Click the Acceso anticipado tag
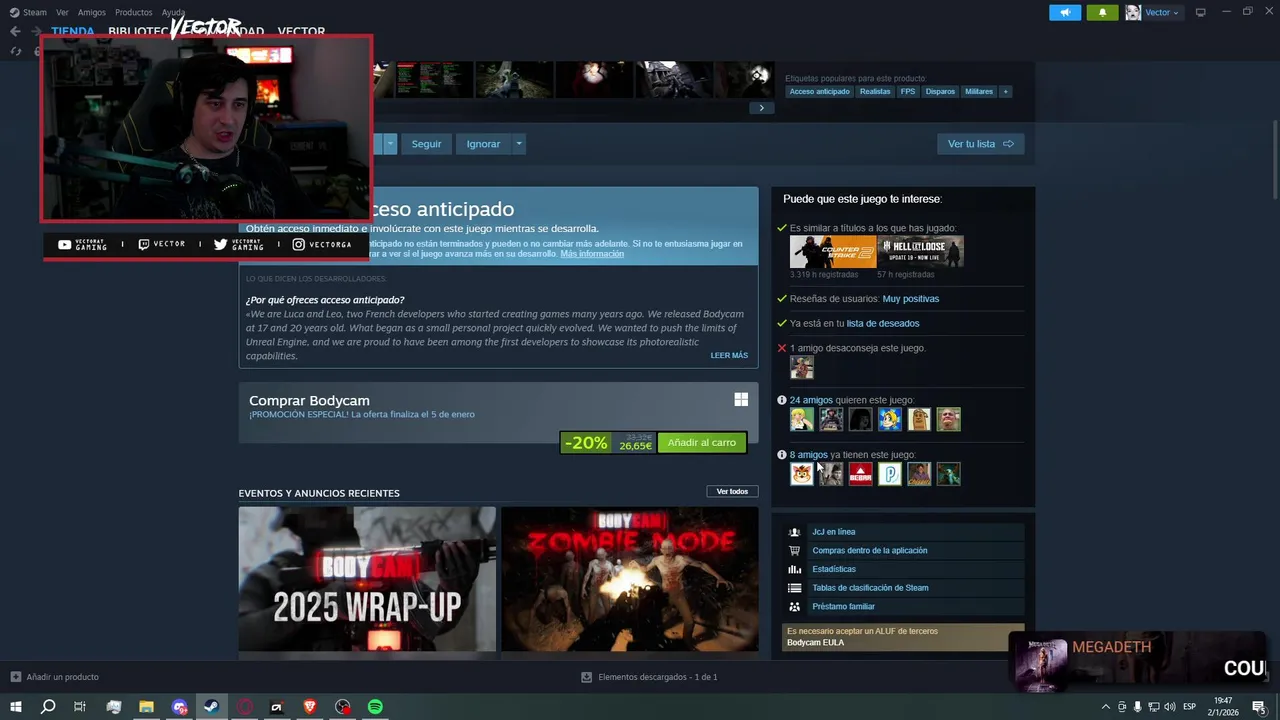The width and height of the screenshot is (1280, 720). coord(819,91)
